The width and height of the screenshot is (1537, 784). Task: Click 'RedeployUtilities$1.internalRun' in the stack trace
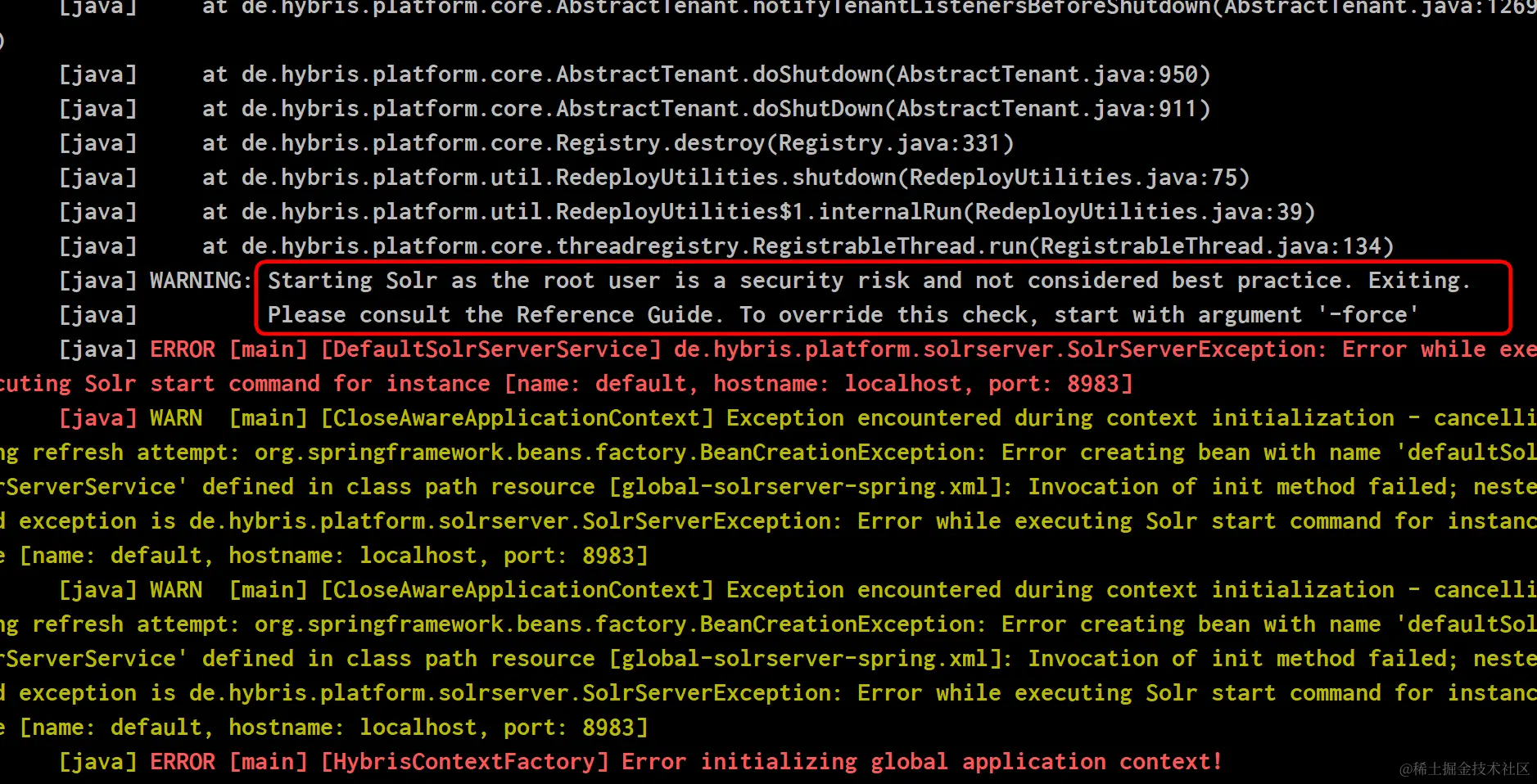tap(759, 212)
